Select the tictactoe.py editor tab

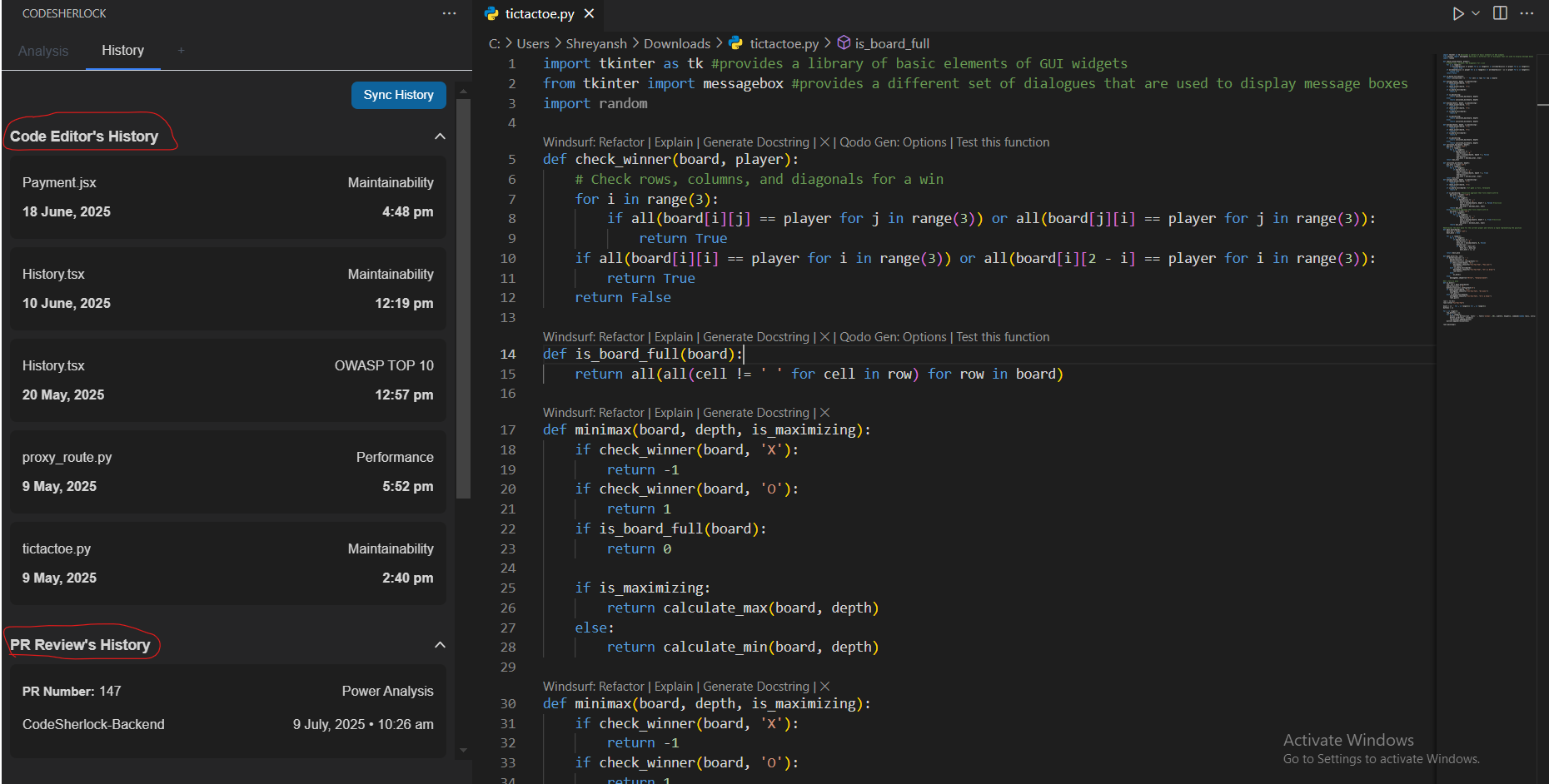click(538, 13)
